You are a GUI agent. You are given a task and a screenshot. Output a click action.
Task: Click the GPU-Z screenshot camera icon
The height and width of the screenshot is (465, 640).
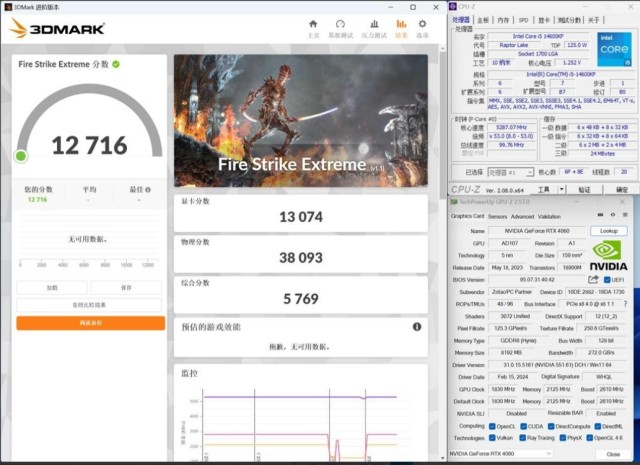600,215
